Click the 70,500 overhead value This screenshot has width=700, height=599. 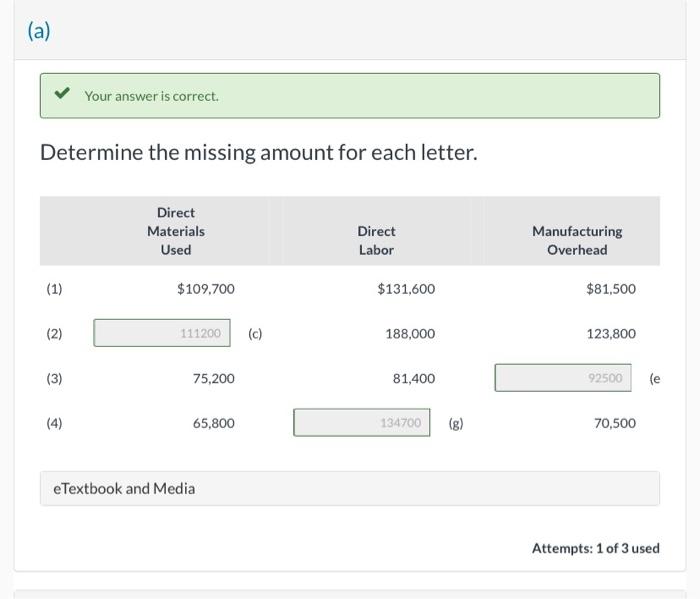click(614, 423)
